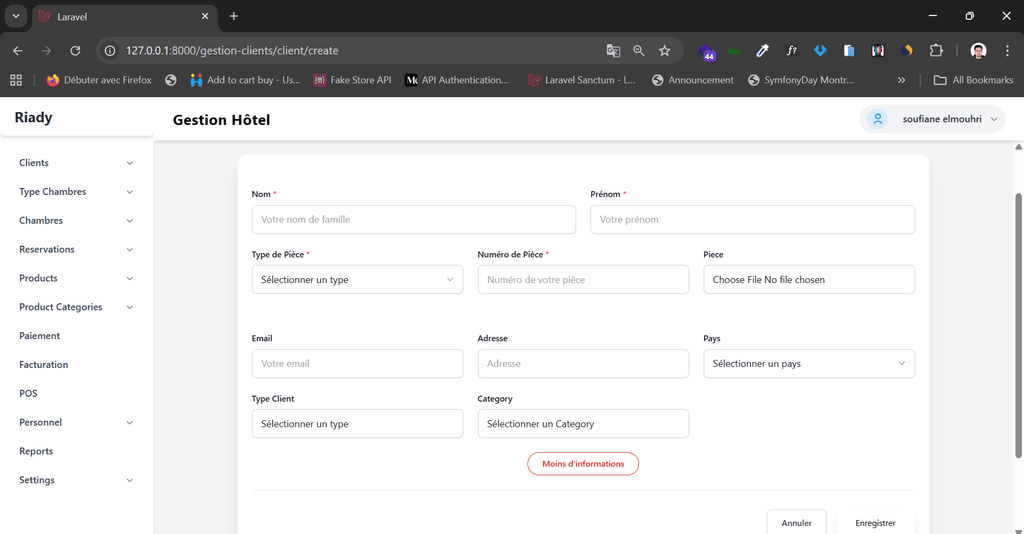Go to Paiement in the sidebar

coord(40,336)
